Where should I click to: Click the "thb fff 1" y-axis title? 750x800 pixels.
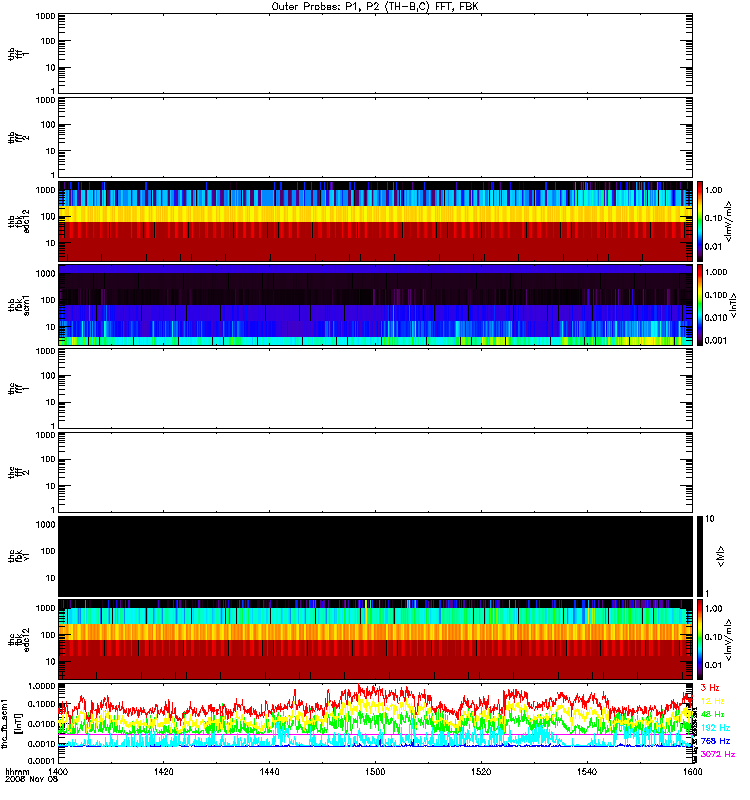19,54
